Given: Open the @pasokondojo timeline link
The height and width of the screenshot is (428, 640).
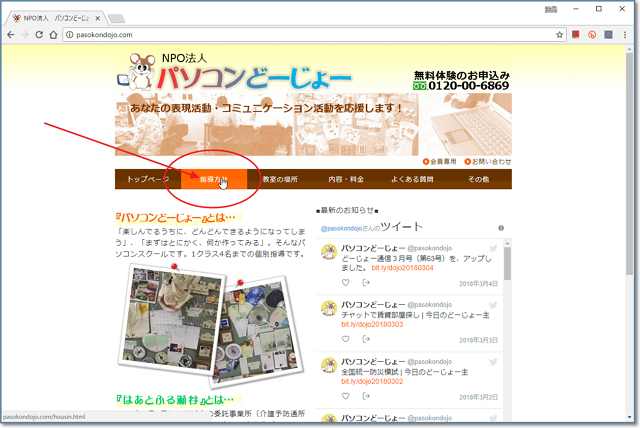Looking at the screenshot, I should [341, 228].
